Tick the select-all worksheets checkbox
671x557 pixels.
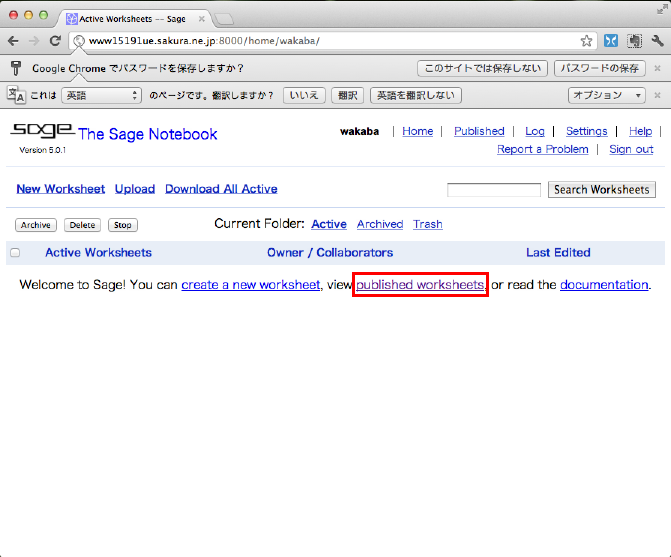coord(15,253)
